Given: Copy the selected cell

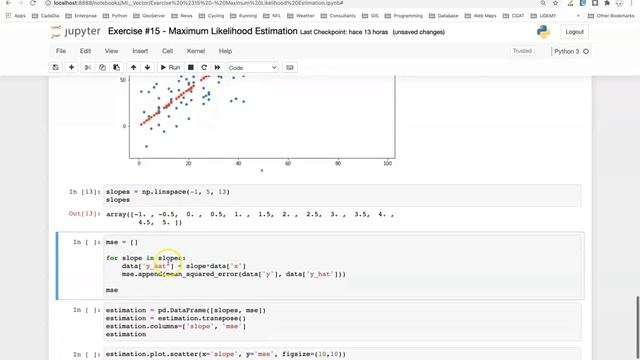Looking at the screenshot, I should point(102,67).
